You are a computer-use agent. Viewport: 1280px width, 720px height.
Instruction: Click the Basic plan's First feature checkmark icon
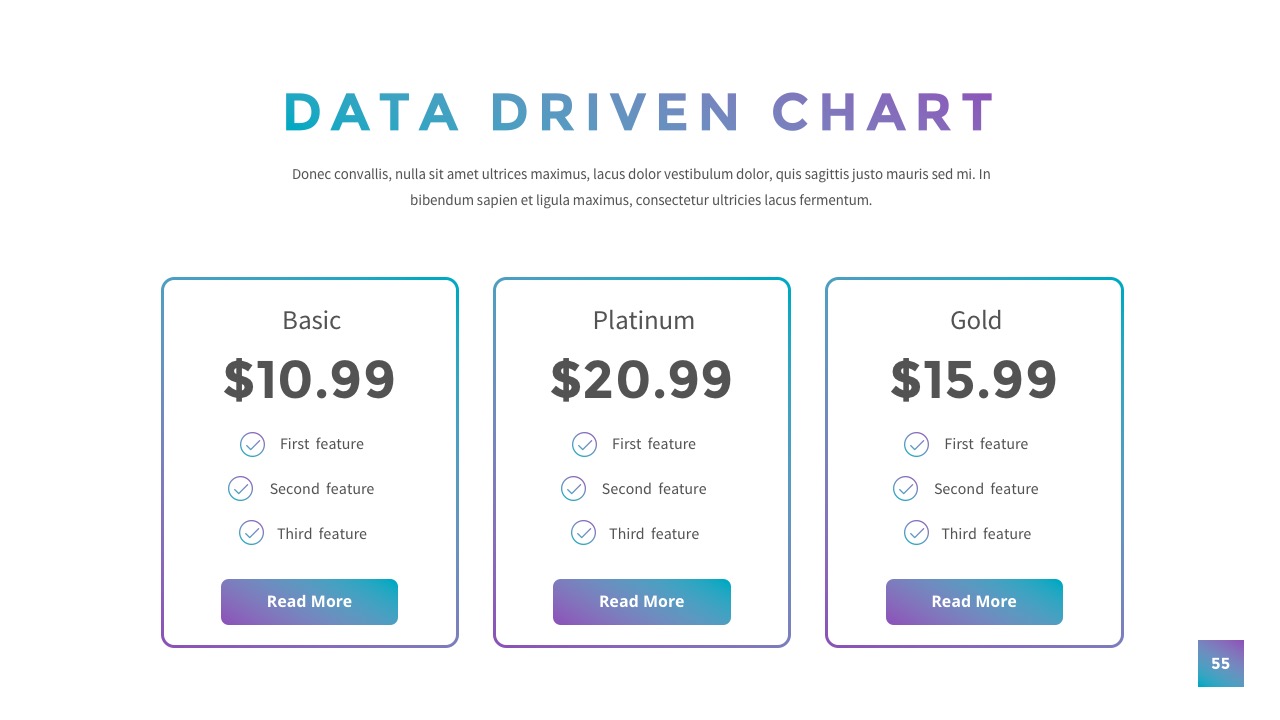tap(252, 444)
